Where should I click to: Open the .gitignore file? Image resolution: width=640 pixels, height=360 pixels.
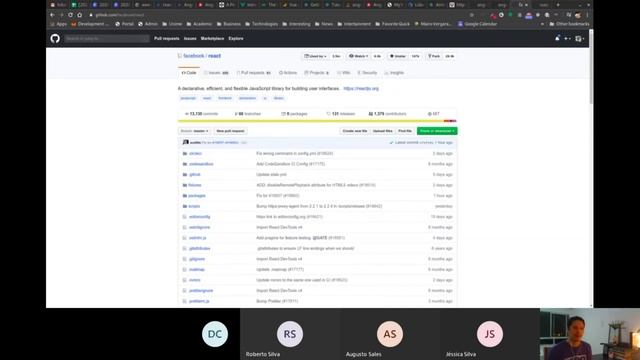pos(197,259)
